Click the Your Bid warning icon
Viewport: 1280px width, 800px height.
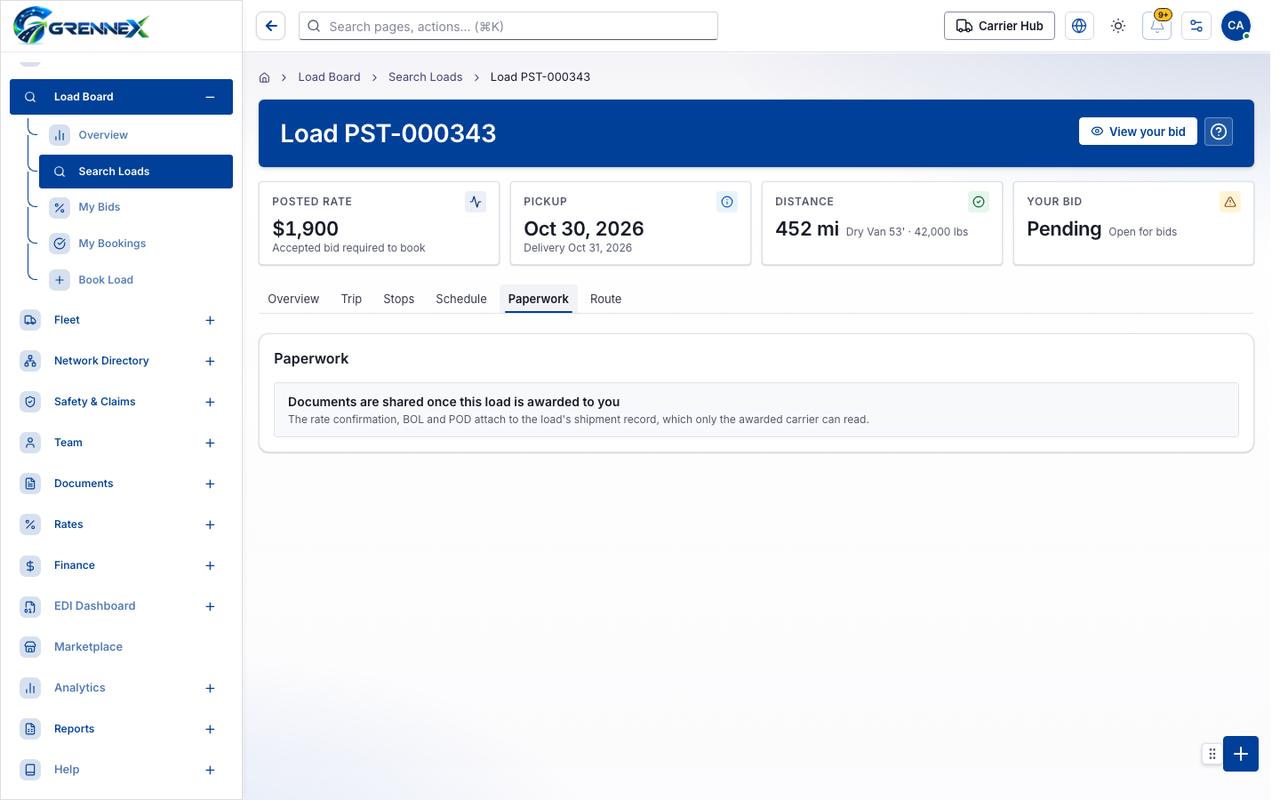pos(1230,202)
